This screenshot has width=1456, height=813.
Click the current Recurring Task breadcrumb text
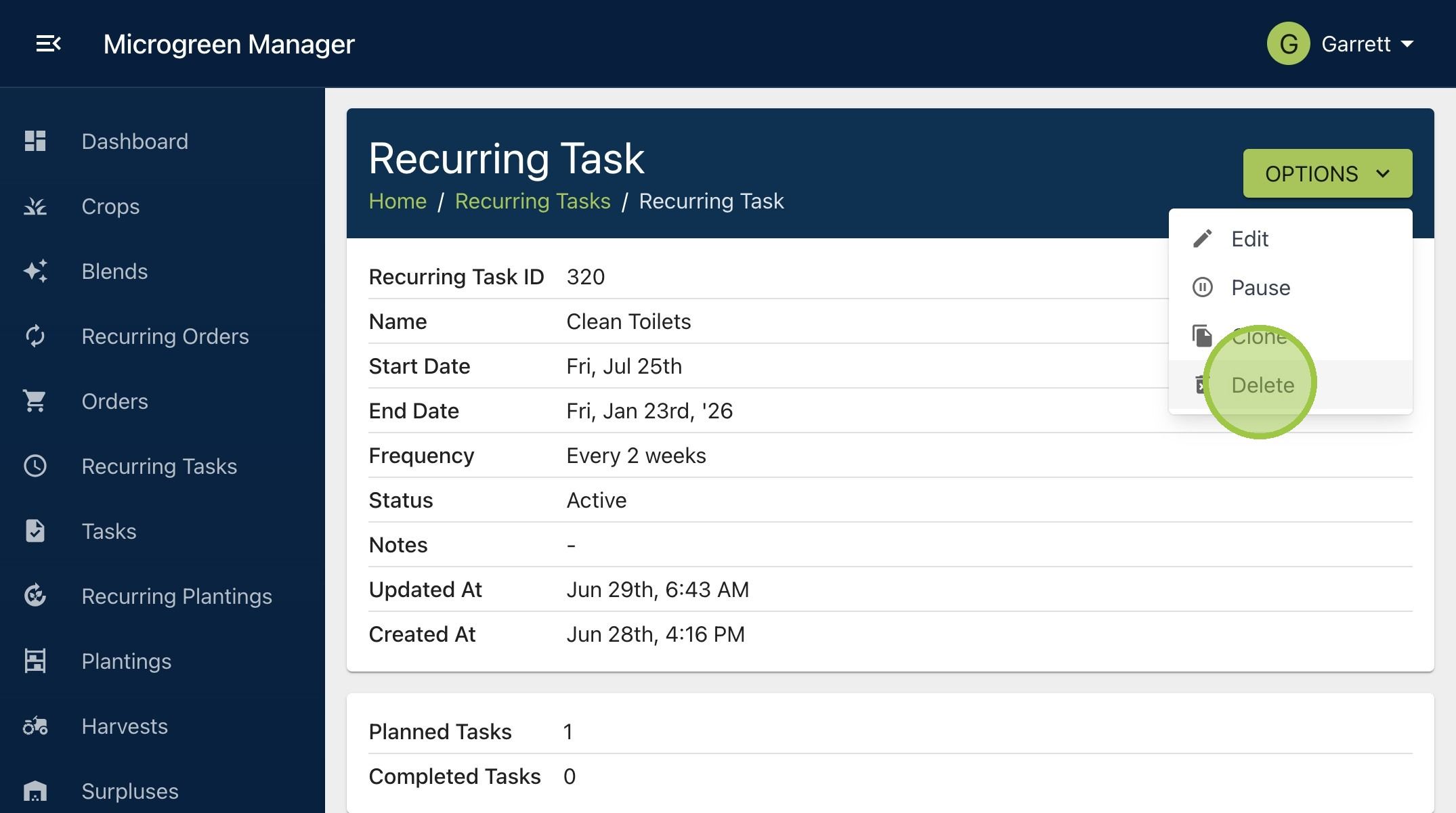tap(711, 201)
